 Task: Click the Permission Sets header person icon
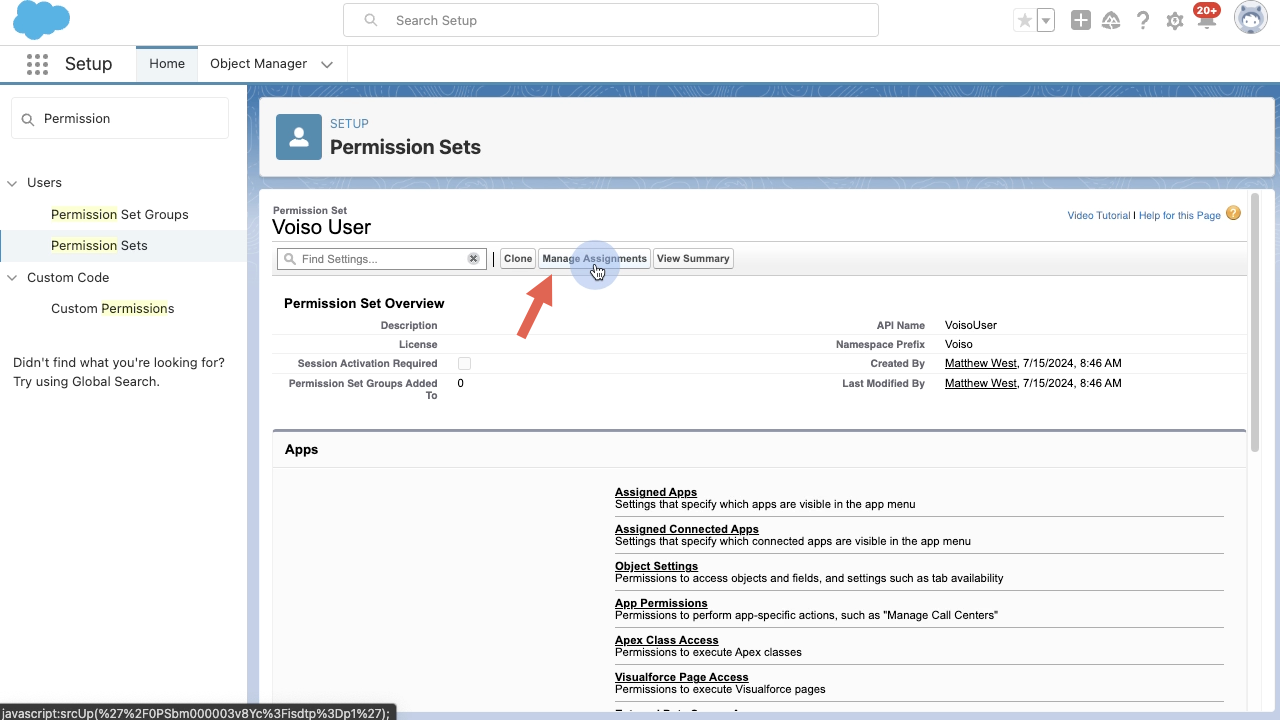299,137
